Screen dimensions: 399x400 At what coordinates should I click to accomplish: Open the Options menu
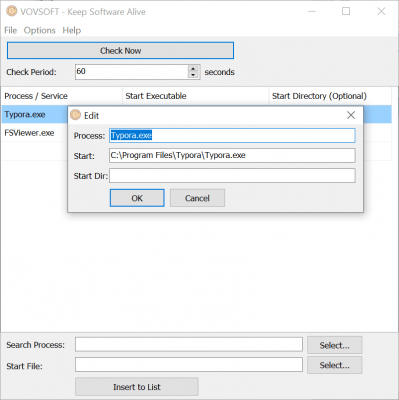point(39,30)
